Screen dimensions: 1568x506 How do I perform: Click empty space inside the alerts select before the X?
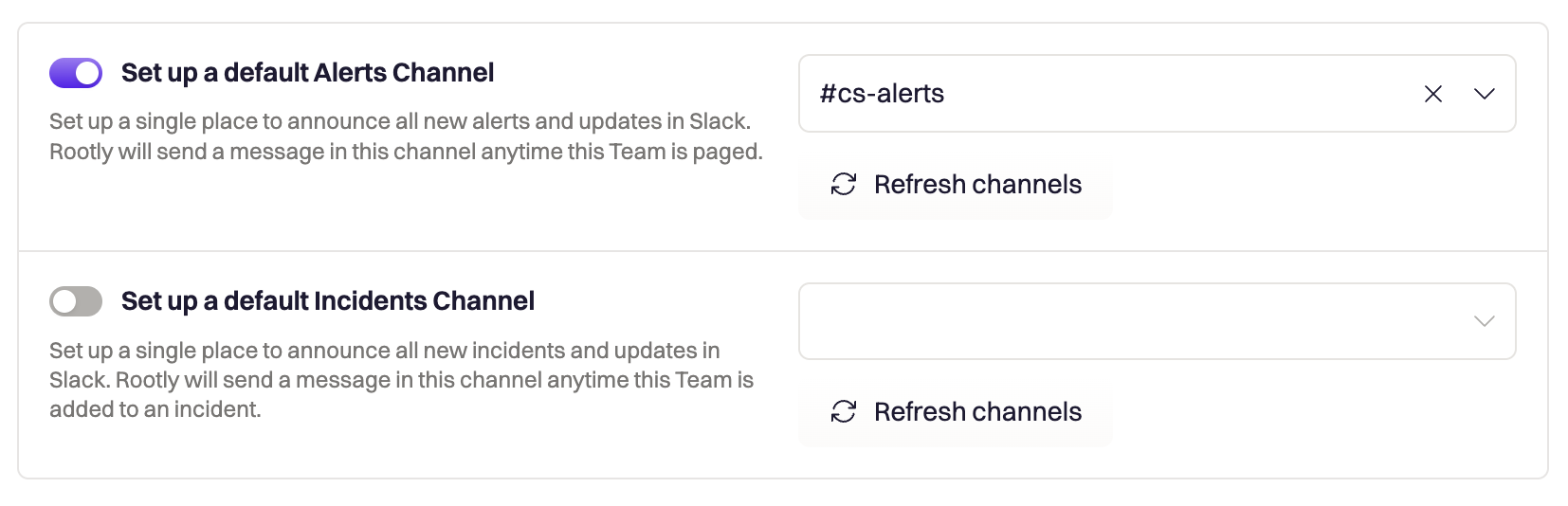(1176, 94)
